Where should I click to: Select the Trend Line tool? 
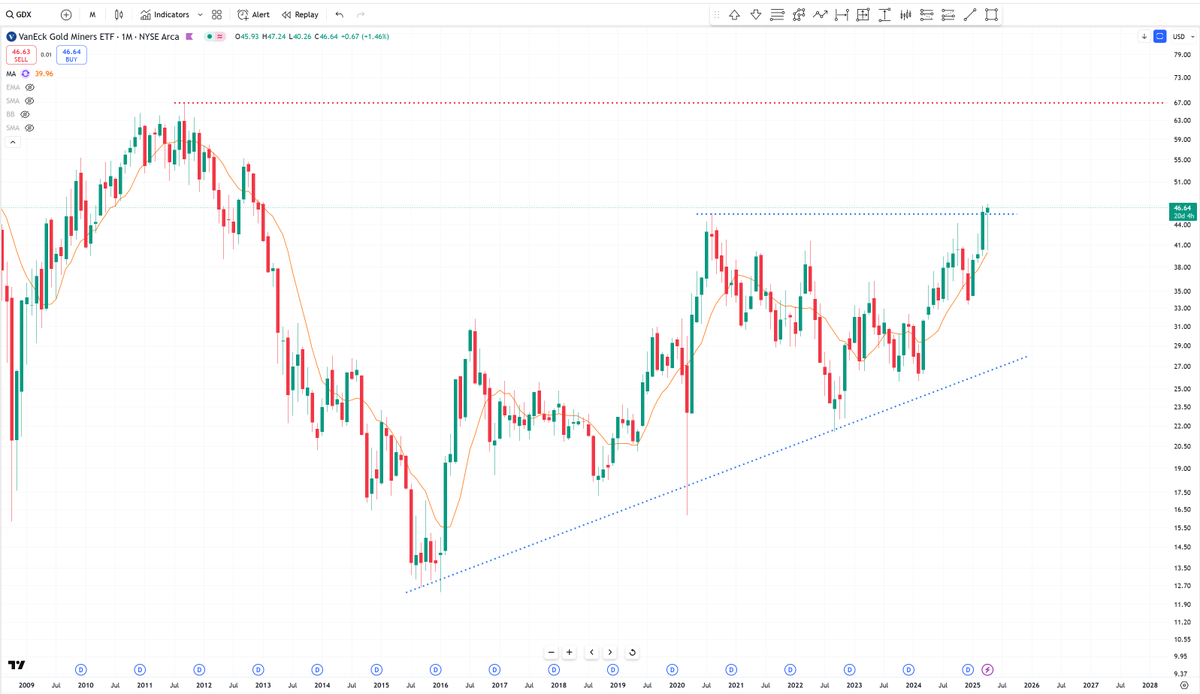[x=970, y=15]
